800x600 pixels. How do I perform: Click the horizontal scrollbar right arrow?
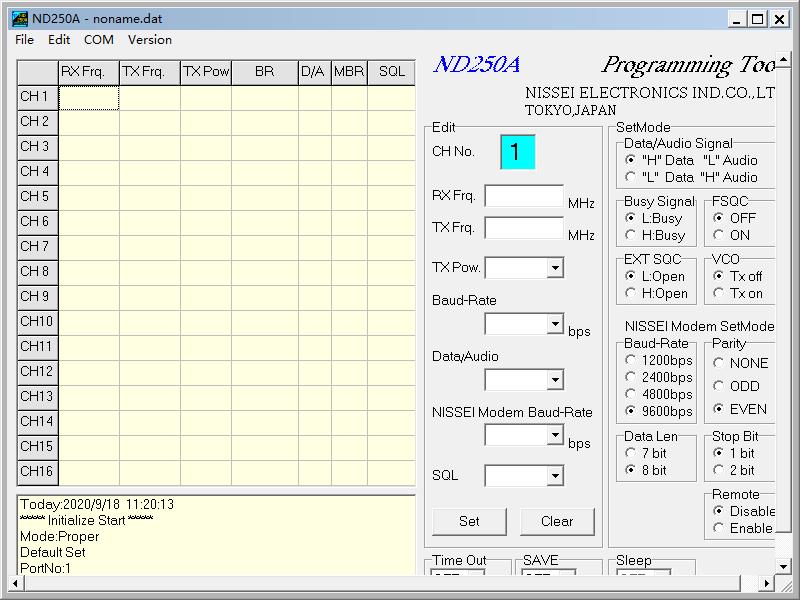click(767, 583)
